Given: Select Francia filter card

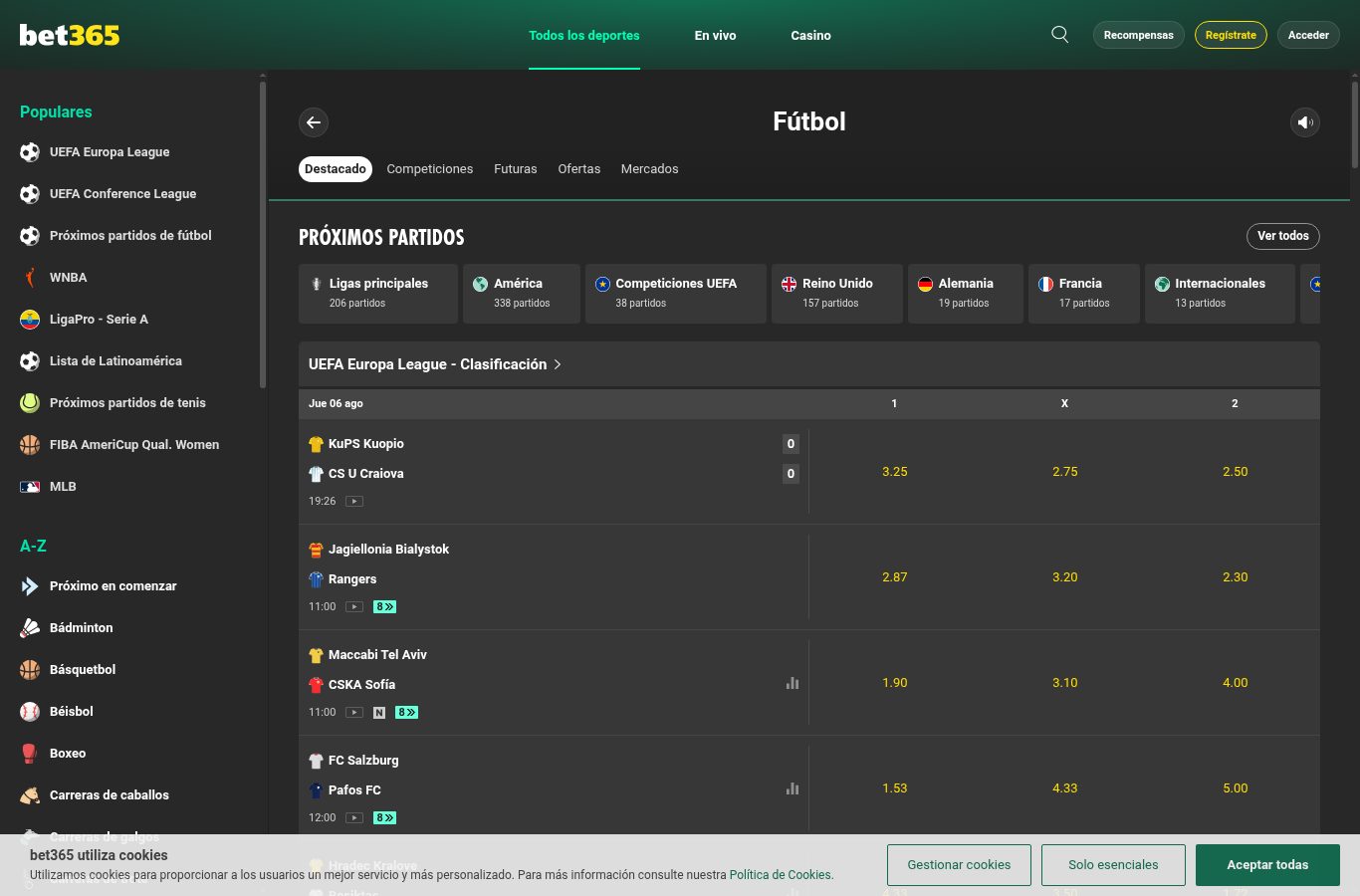Looking at the screenshot, I should 1084,294.
